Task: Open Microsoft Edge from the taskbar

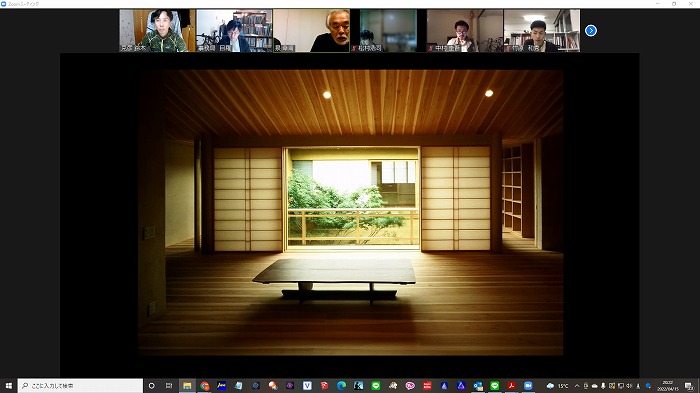Action: tap(341, 385)
